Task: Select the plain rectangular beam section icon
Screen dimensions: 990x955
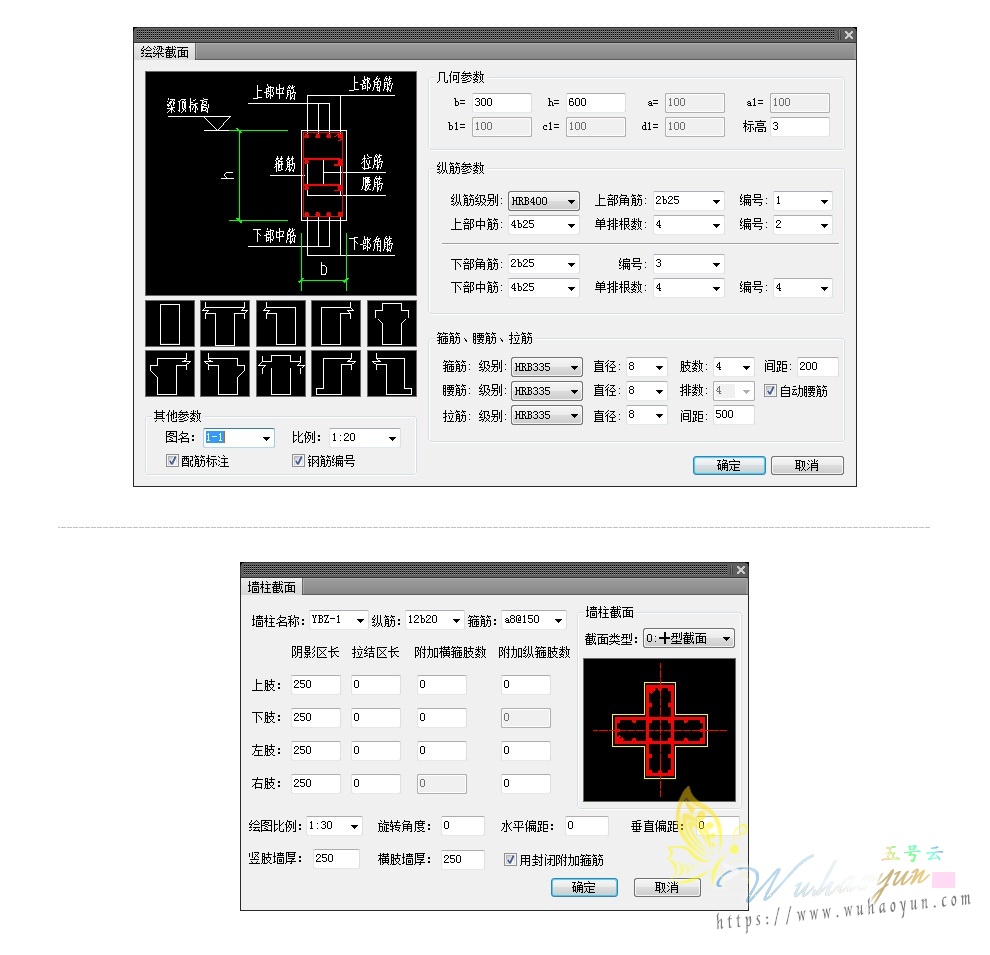Action: 170,323
